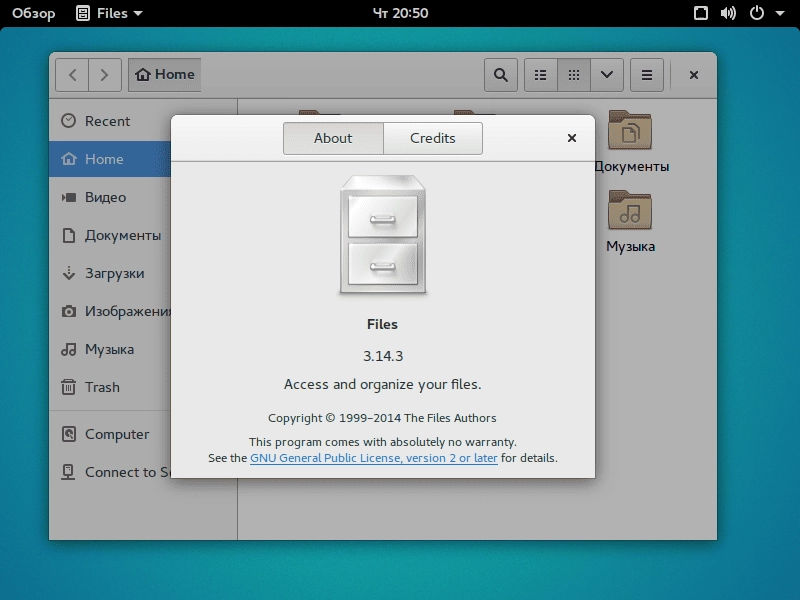Close the Files window
Viewport: 800px width, 600px height.
tap(693, 75)
